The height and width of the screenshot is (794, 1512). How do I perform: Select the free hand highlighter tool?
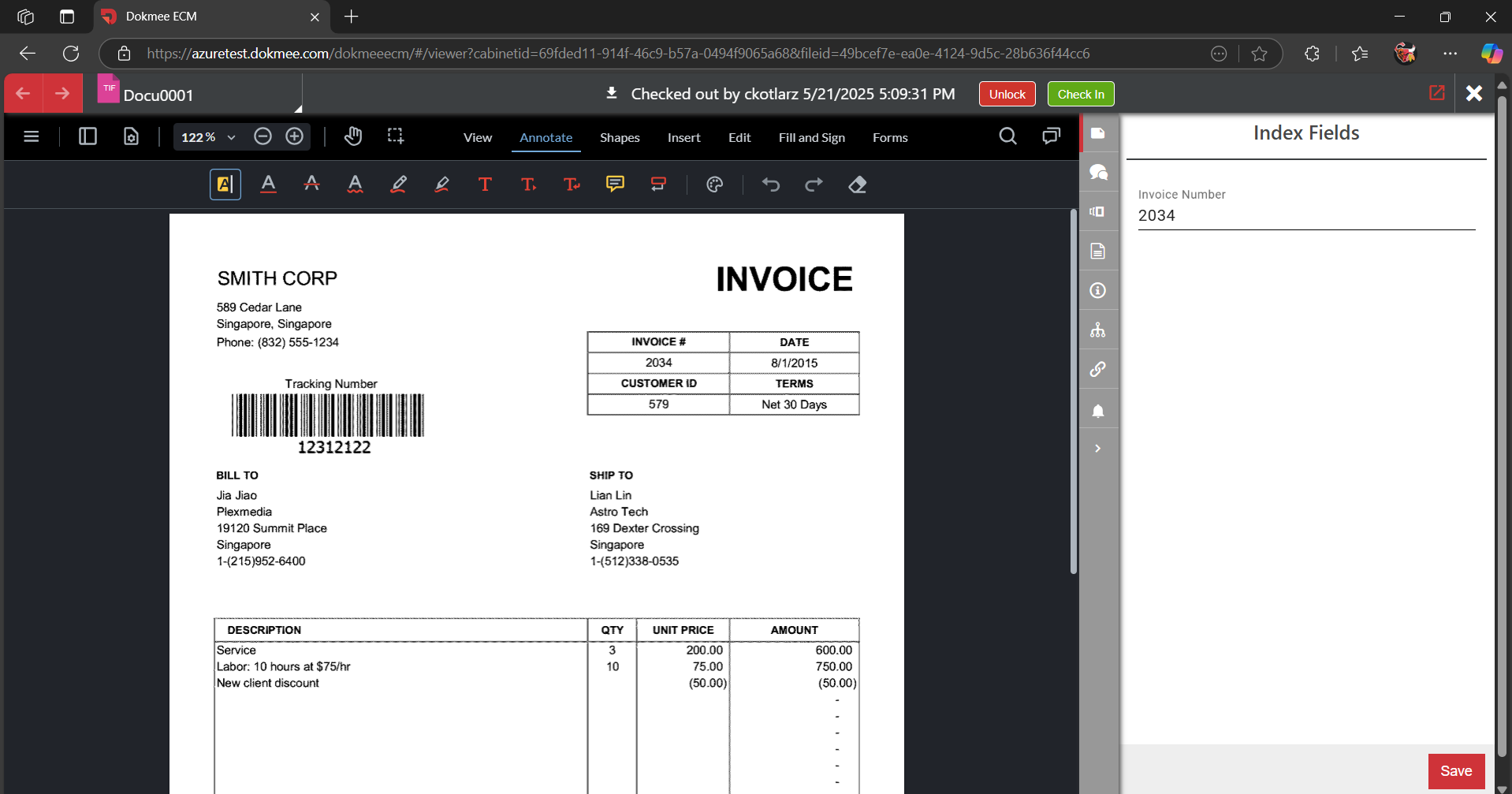(441, 185)
